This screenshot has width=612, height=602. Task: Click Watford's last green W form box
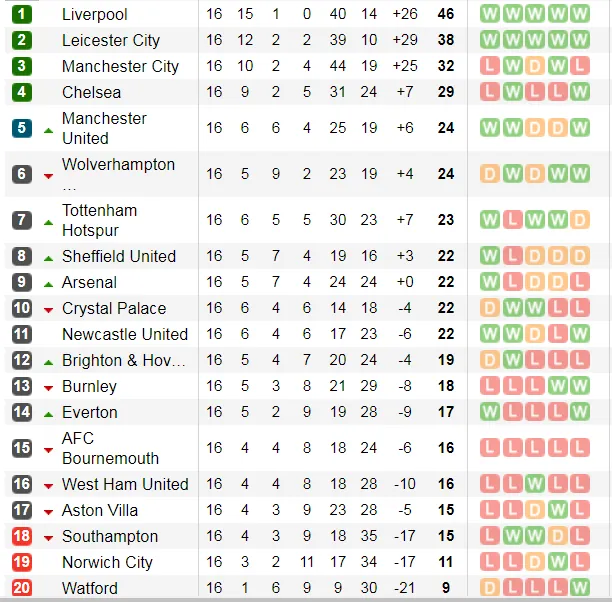(582, 588)
